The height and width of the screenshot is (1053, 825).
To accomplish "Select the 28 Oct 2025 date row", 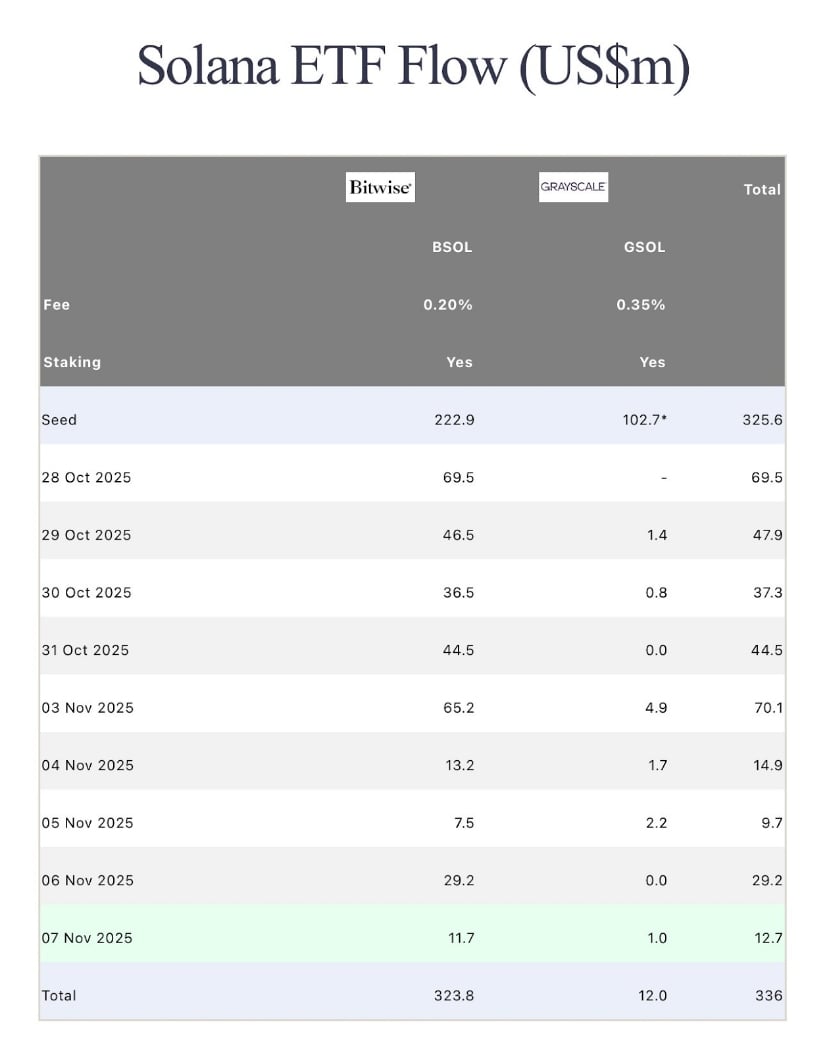I will [x=86, y=477].
